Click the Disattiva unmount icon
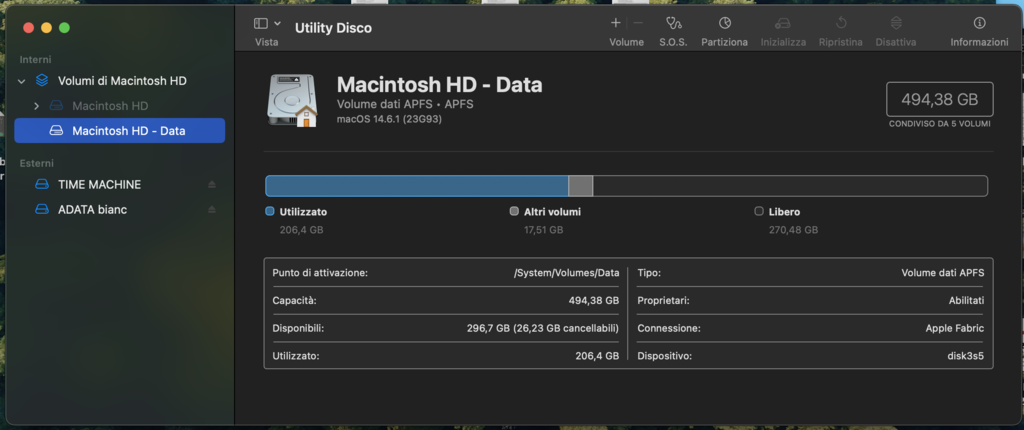This screenshot has width=1024, height=430. [x=896, y=23]
